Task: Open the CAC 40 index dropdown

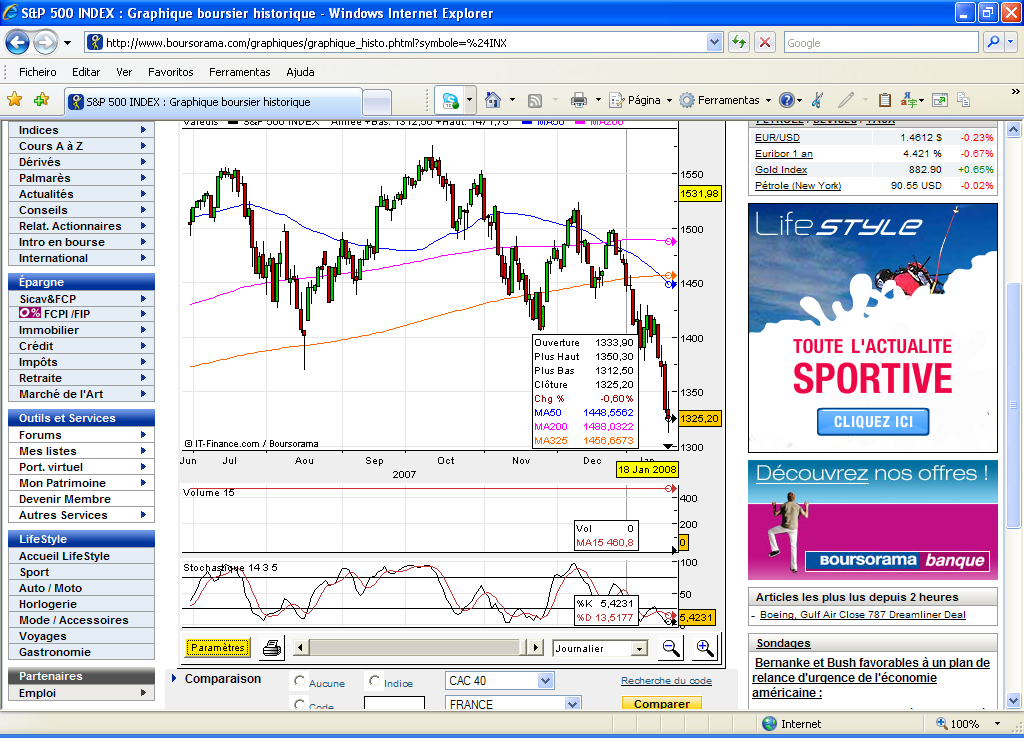Action: pyautogui.click(x=546, y=681)
